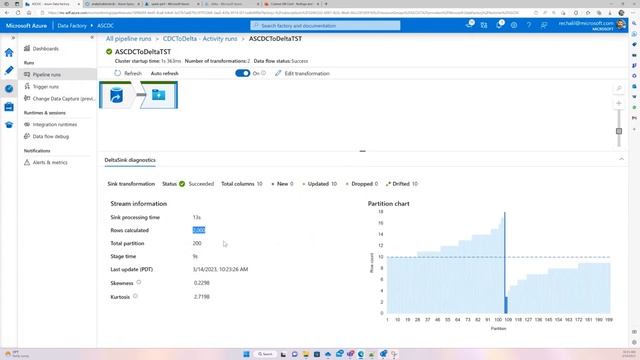
Task: Open the Author pencil hub
Action: point(9,70)
